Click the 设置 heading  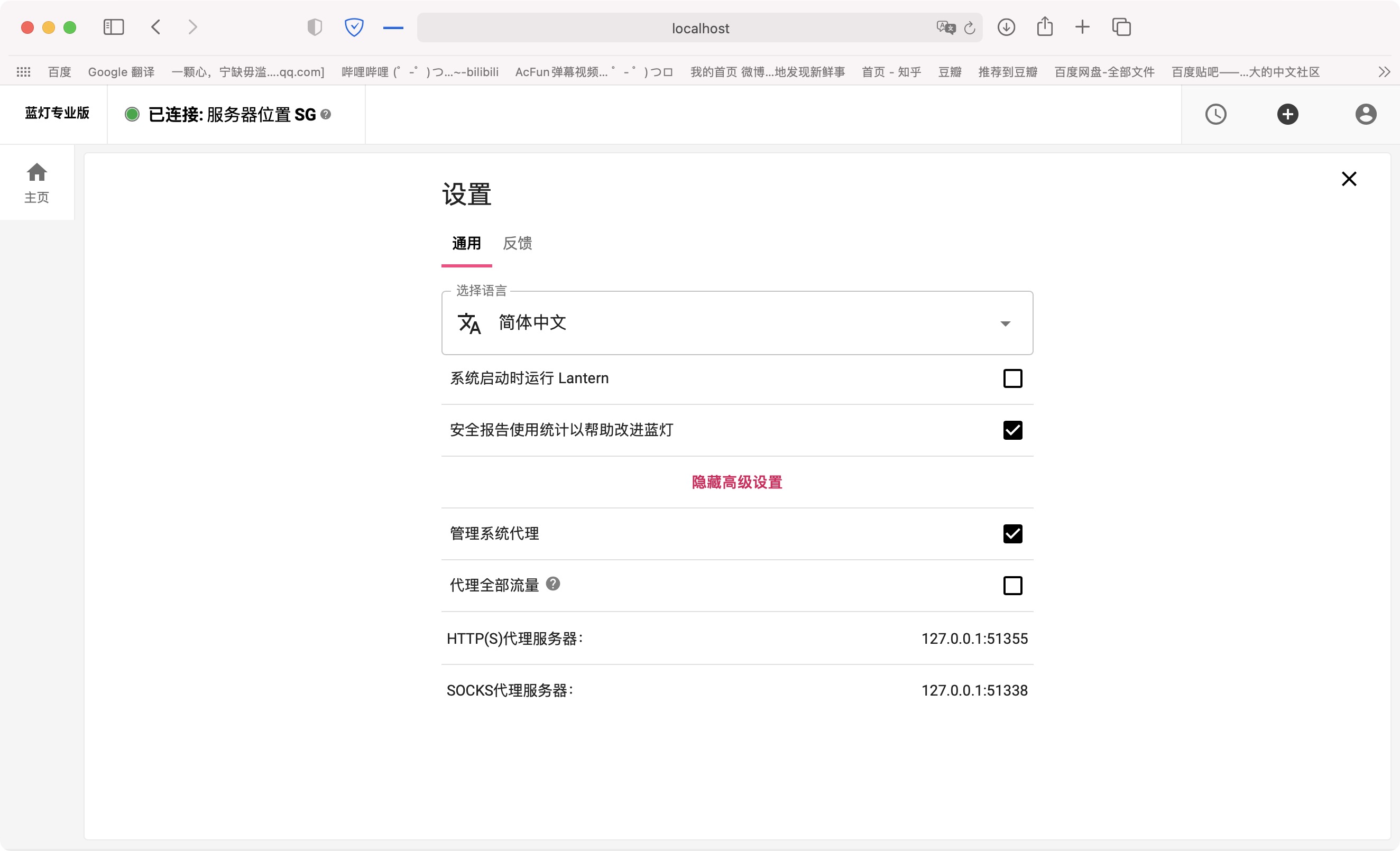466,195
